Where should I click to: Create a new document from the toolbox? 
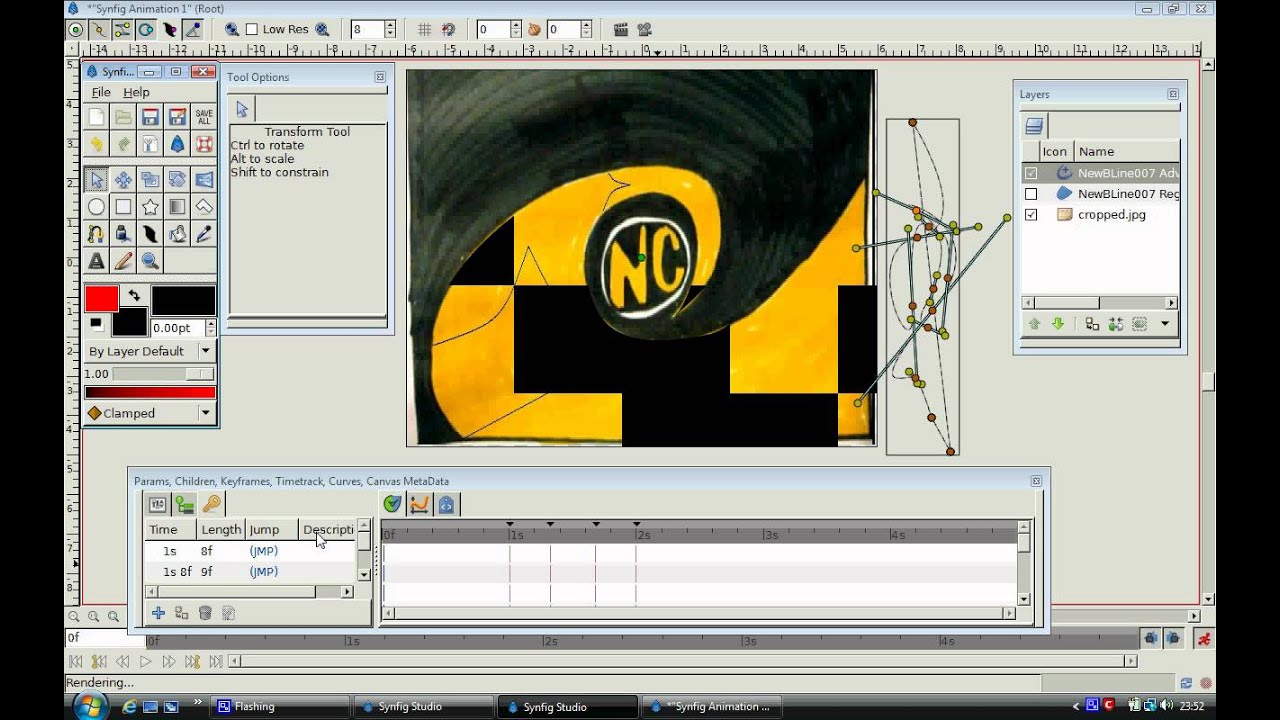96,117
